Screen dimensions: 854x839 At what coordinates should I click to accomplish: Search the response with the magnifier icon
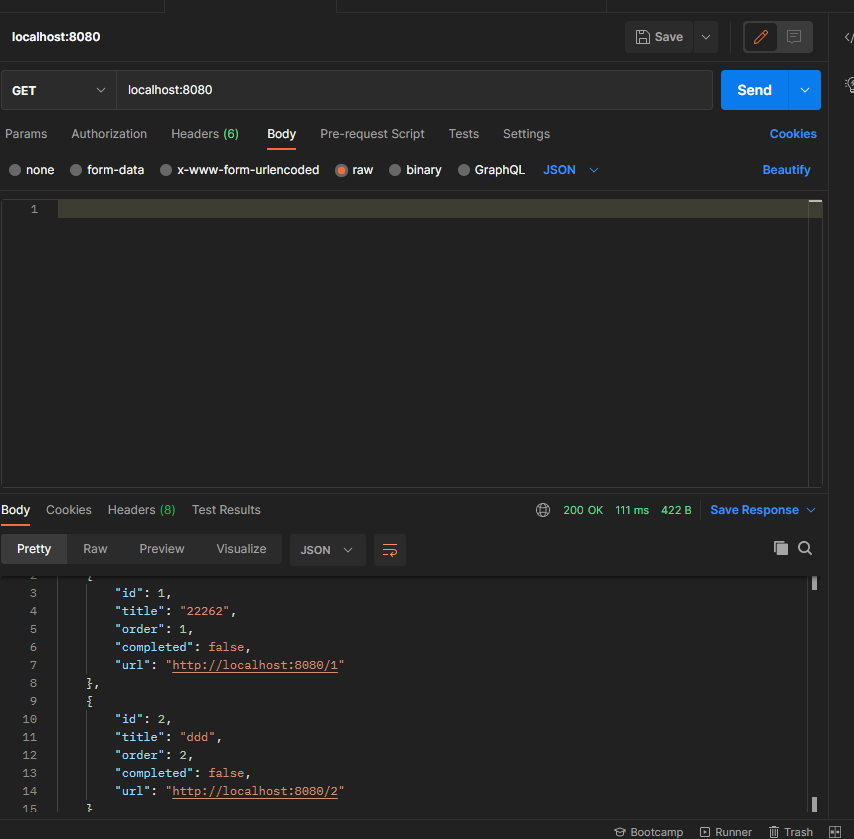(x=805, y=548)
